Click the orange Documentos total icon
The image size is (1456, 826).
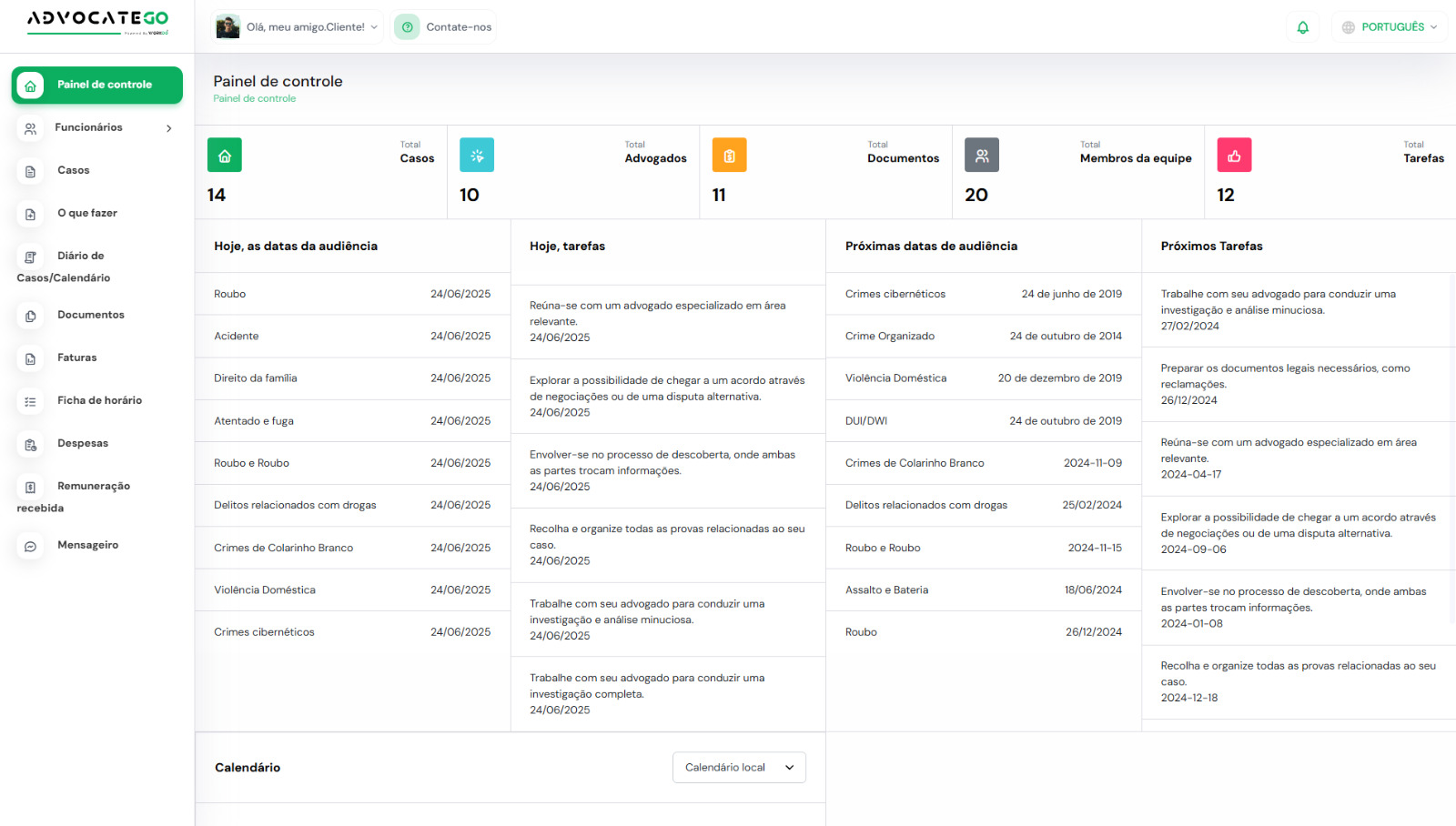[729, 156]
